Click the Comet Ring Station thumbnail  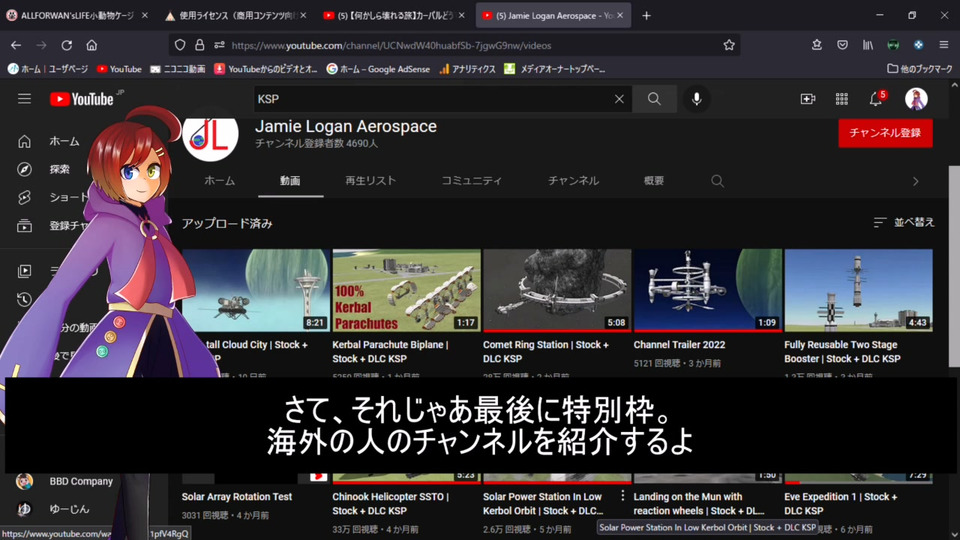[557, 290]
